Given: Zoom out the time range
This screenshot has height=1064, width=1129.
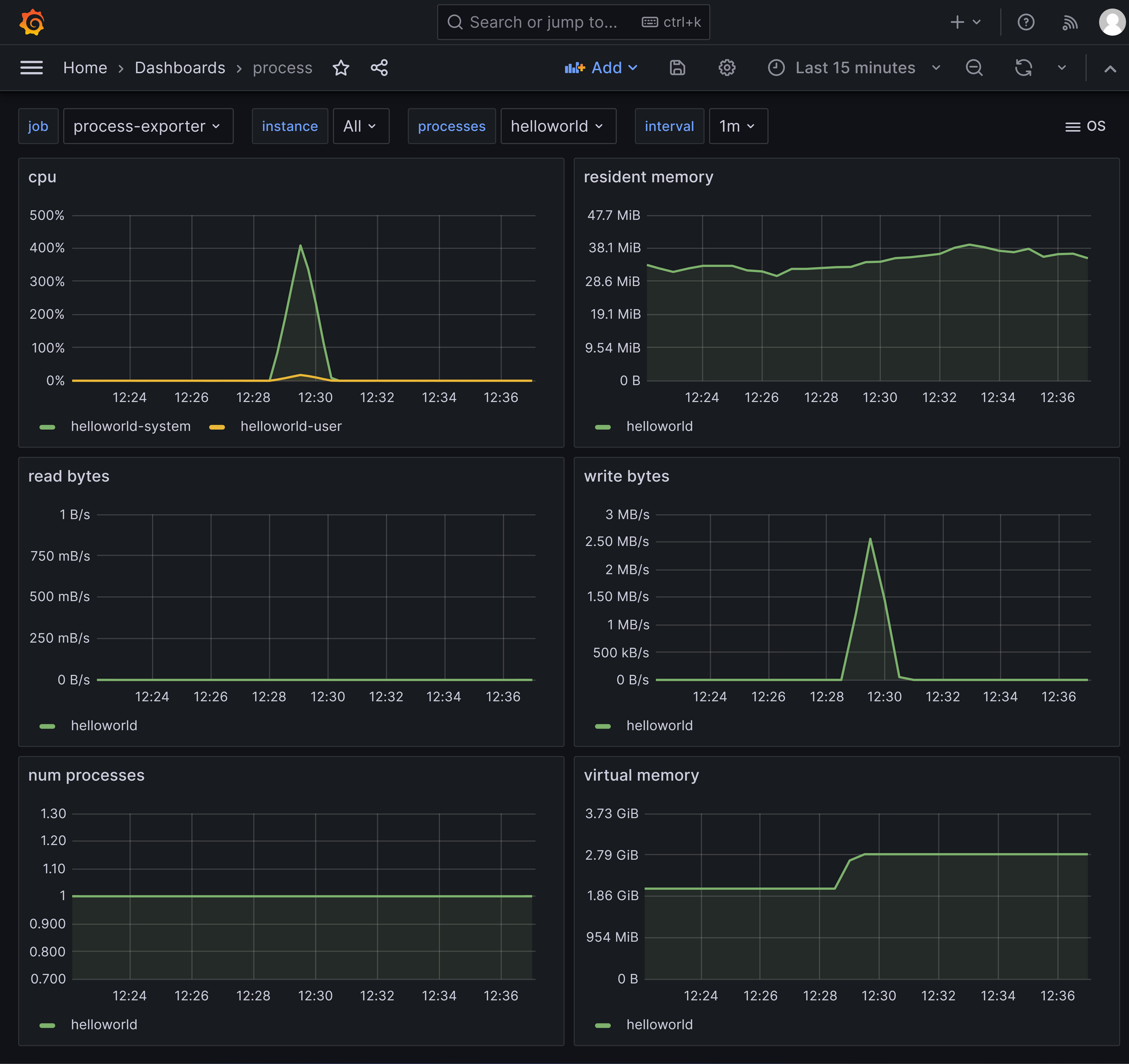Looking at the screenshot, I should (x=975, y=67).
